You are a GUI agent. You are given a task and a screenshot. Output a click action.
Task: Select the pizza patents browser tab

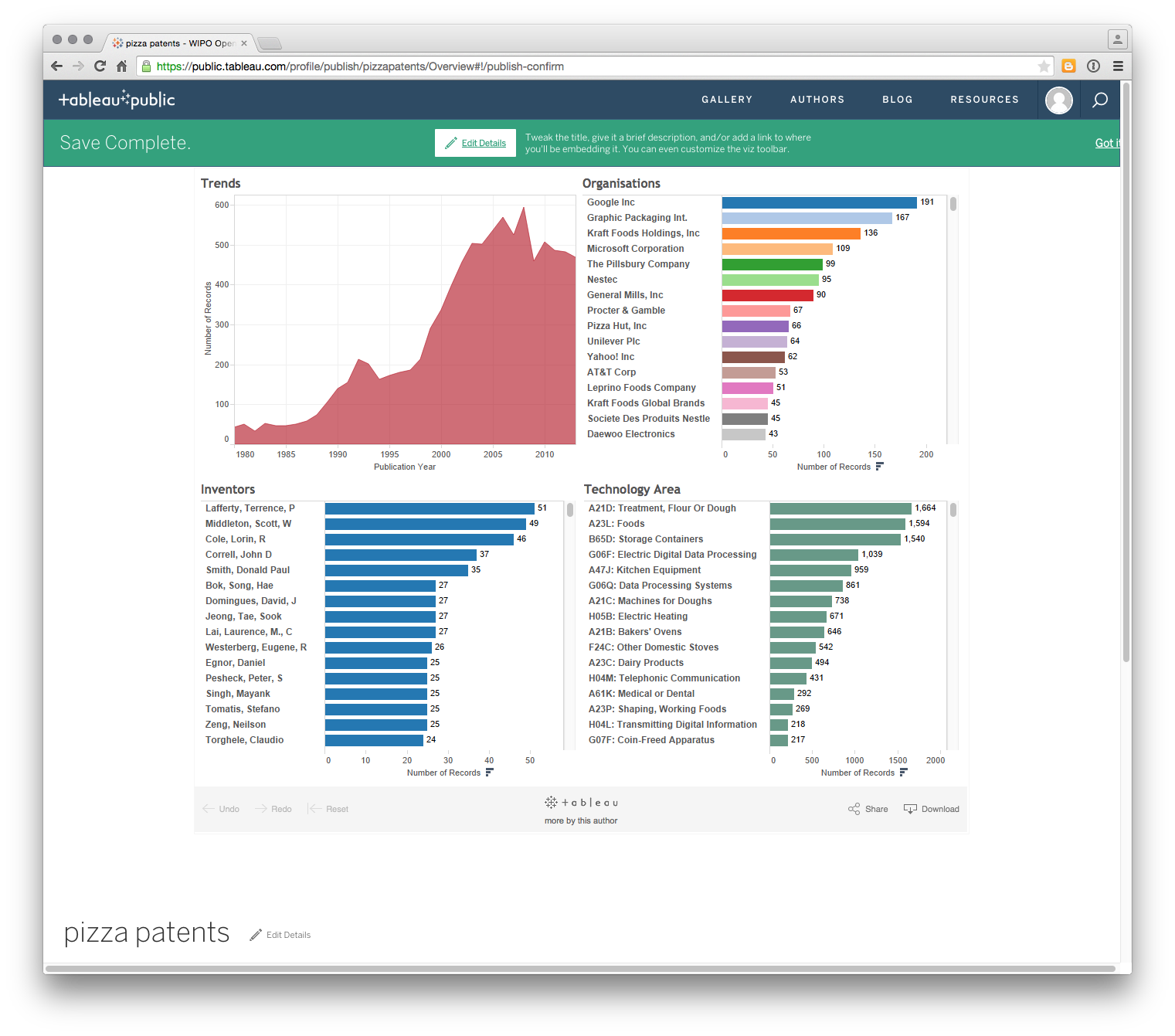point(178,43)
